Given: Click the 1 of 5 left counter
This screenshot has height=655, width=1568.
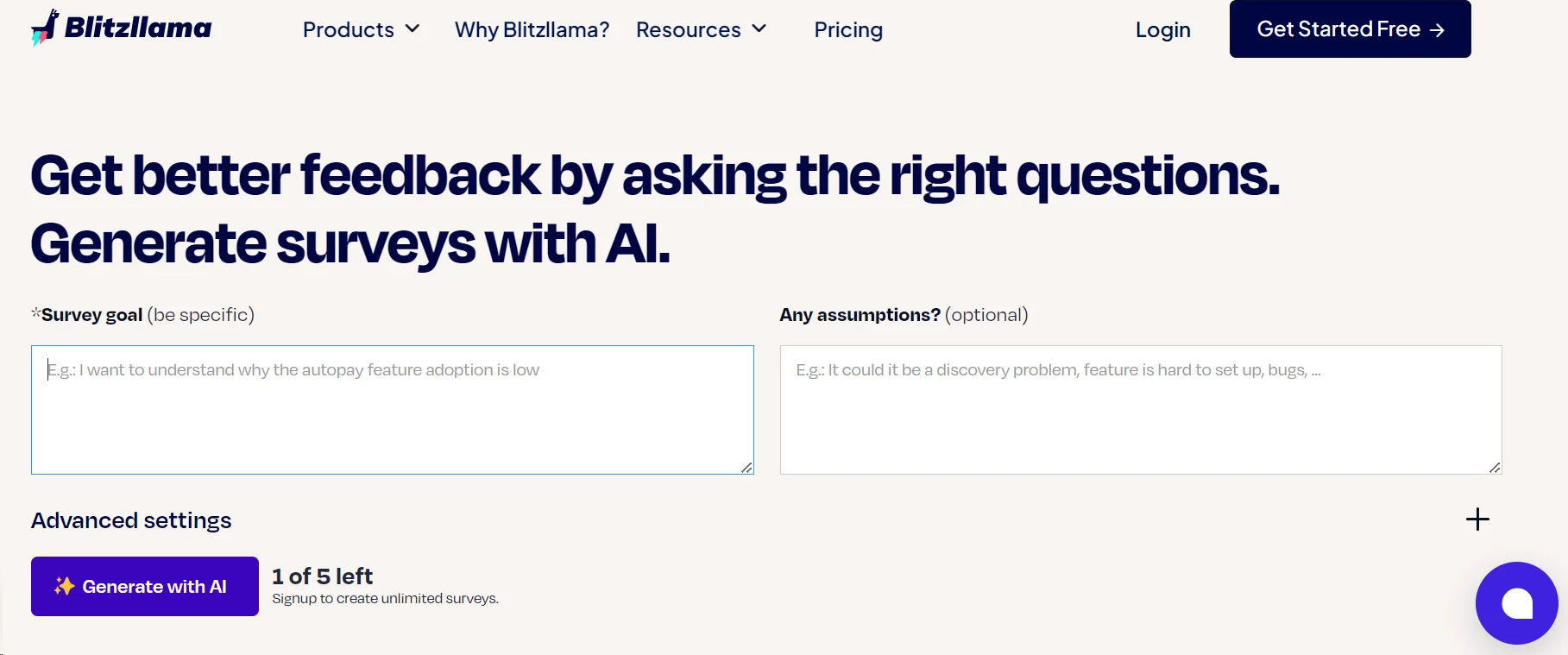Looking at the screenshot, I should pos(322,575).
